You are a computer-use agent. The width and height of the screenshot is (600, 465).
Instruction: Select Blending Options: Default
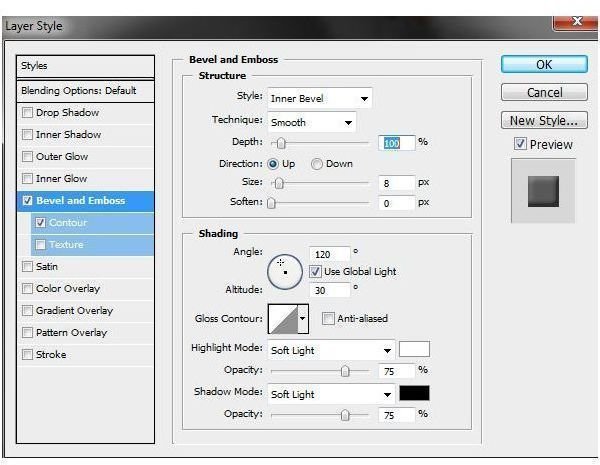tap(85, 91)
